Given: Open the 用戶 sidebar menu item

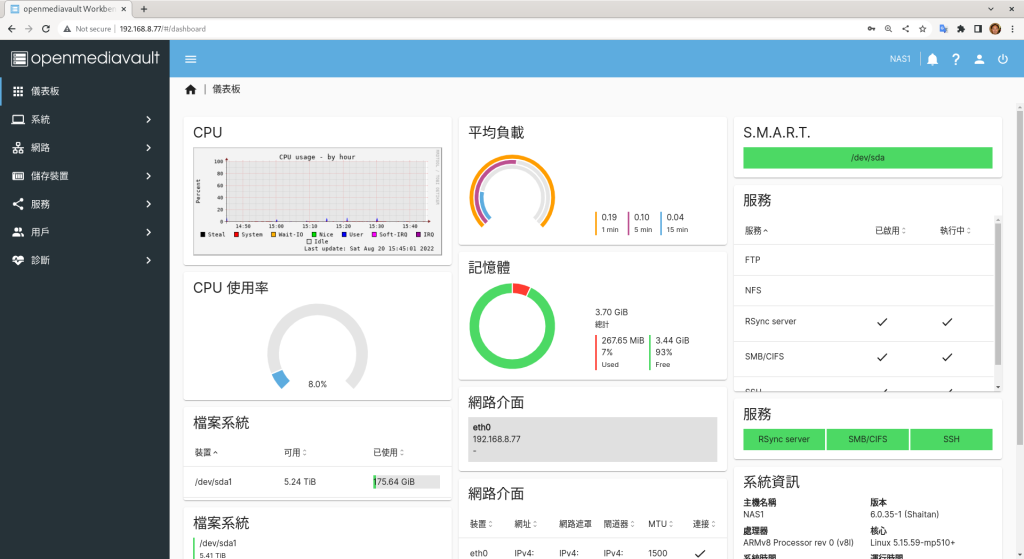Looking at the screenshot, I should (84, 232).
